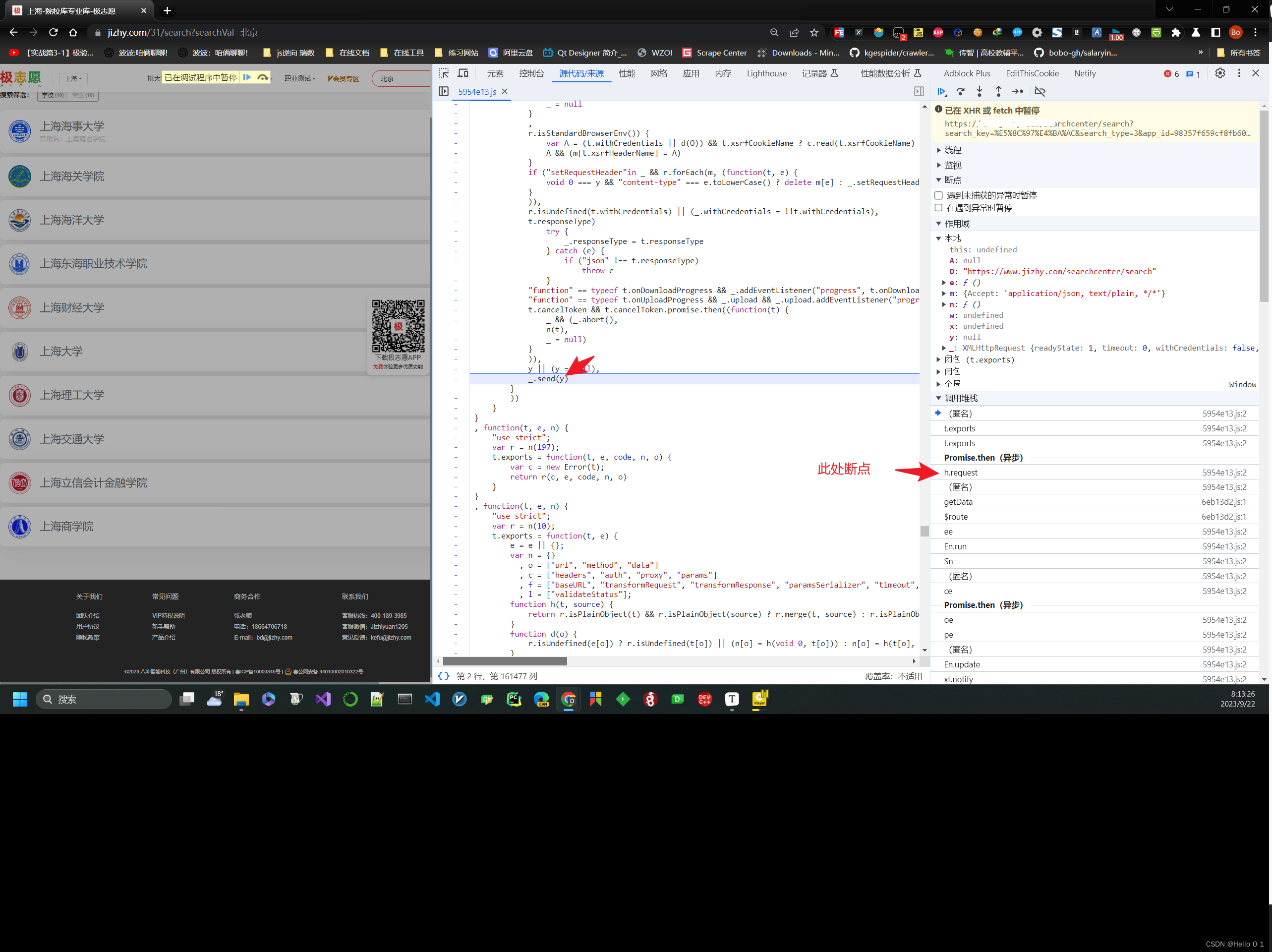Click the Step out of function icon

coord(998,91)
